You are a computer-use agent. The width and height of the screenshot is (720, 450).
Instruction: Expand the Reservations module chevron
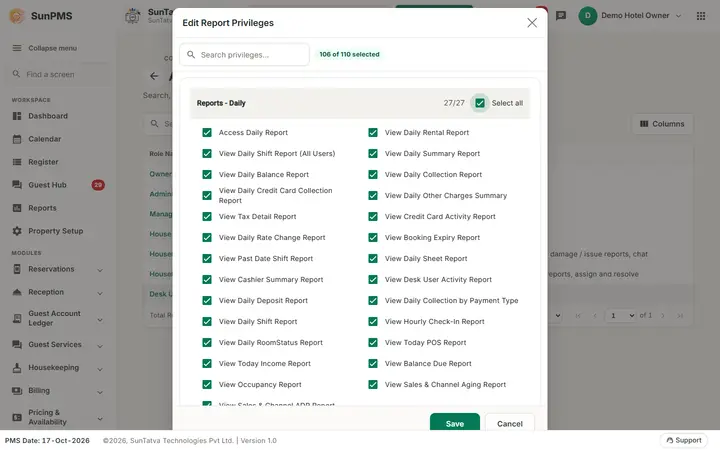[x=100, y=270]
